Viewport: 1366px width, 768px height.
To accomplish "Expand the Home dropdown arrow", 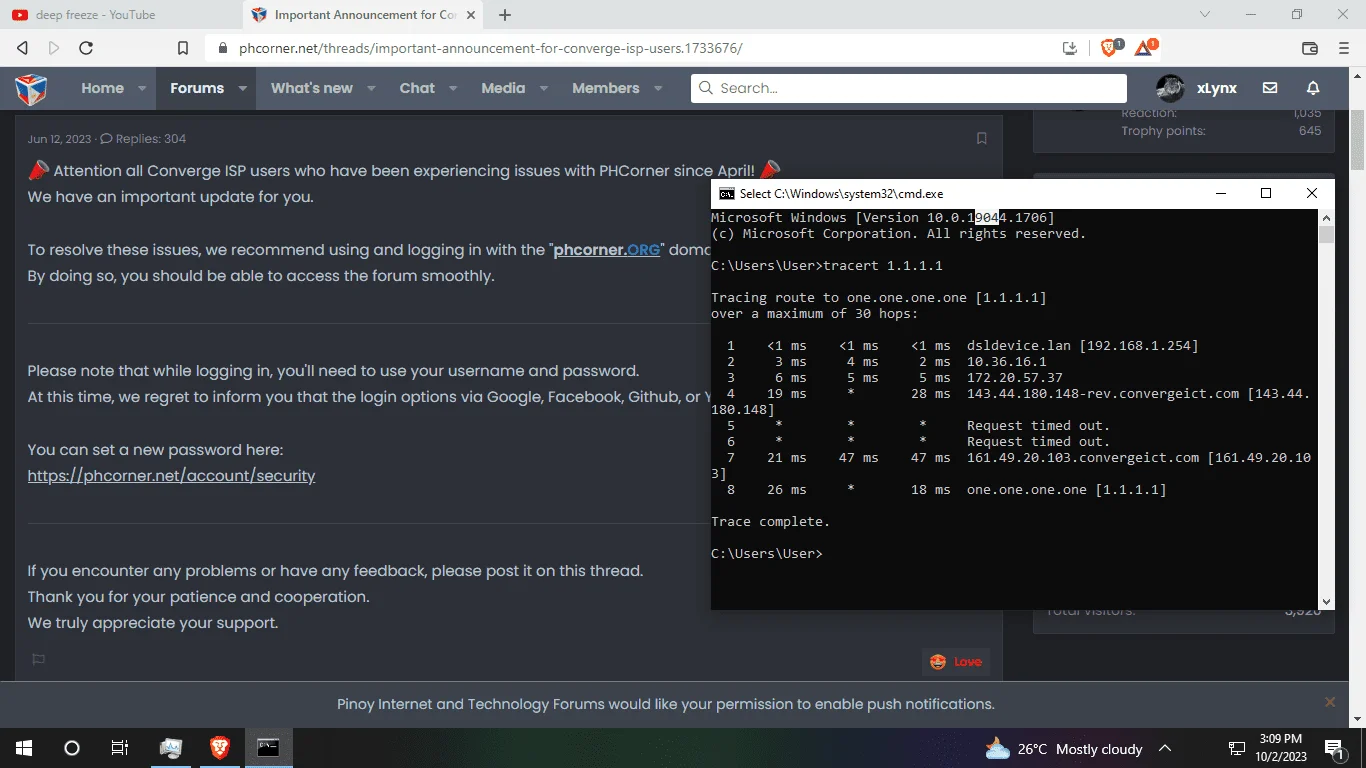I will (x=142, y=88).
